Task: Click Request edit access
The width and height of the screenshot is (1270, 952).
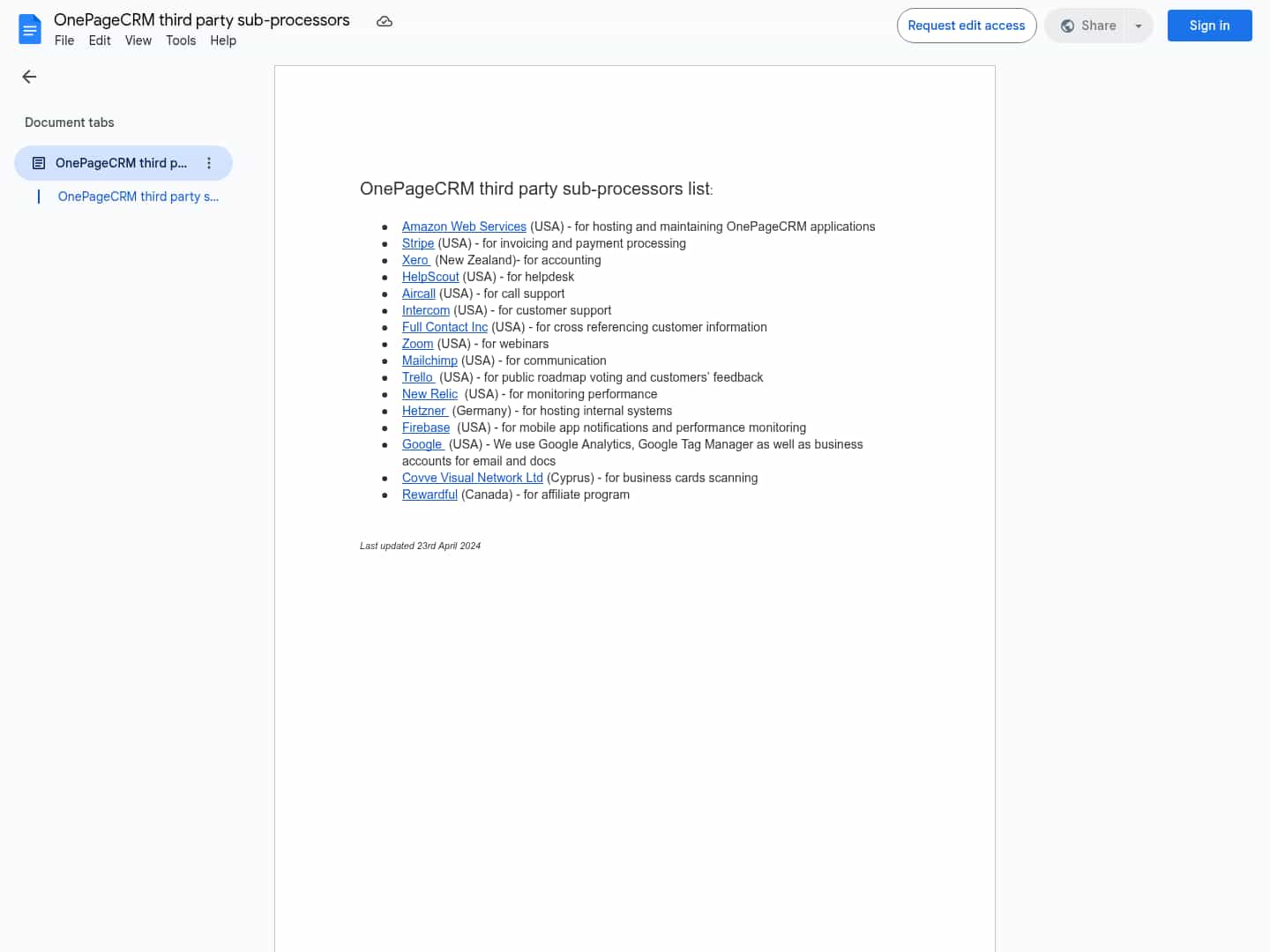Action: [x=966, y=26]
